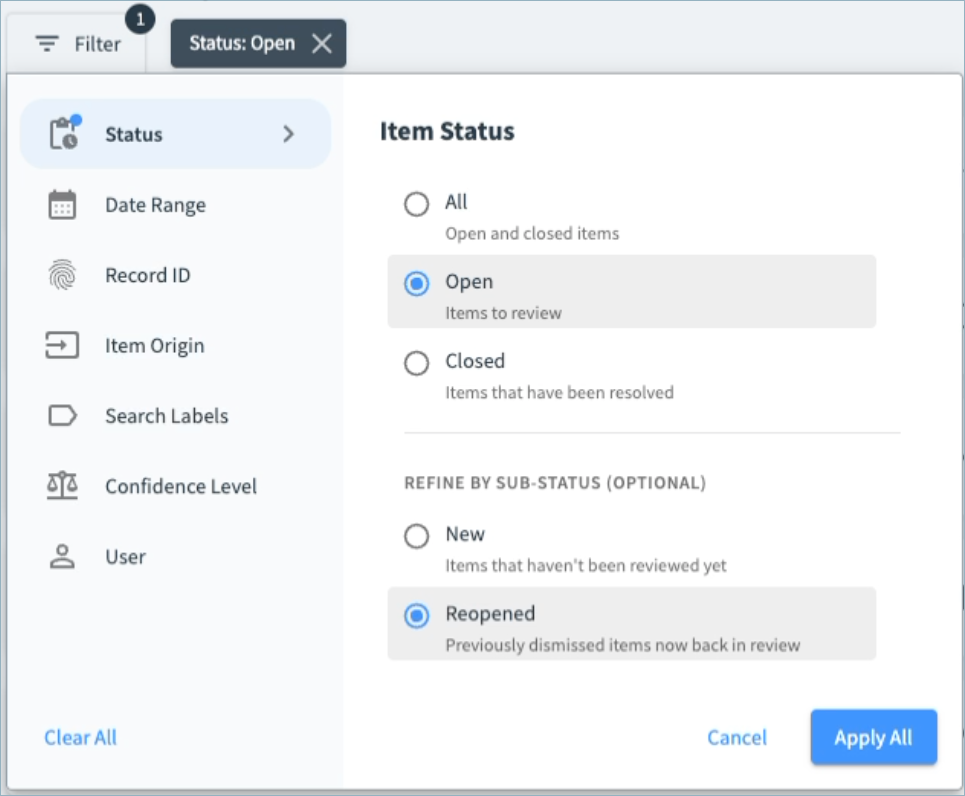Screen dimensions: 965x796
Task: Click the Cancel link
Action: pyautogui.click(x=737, y=737)
